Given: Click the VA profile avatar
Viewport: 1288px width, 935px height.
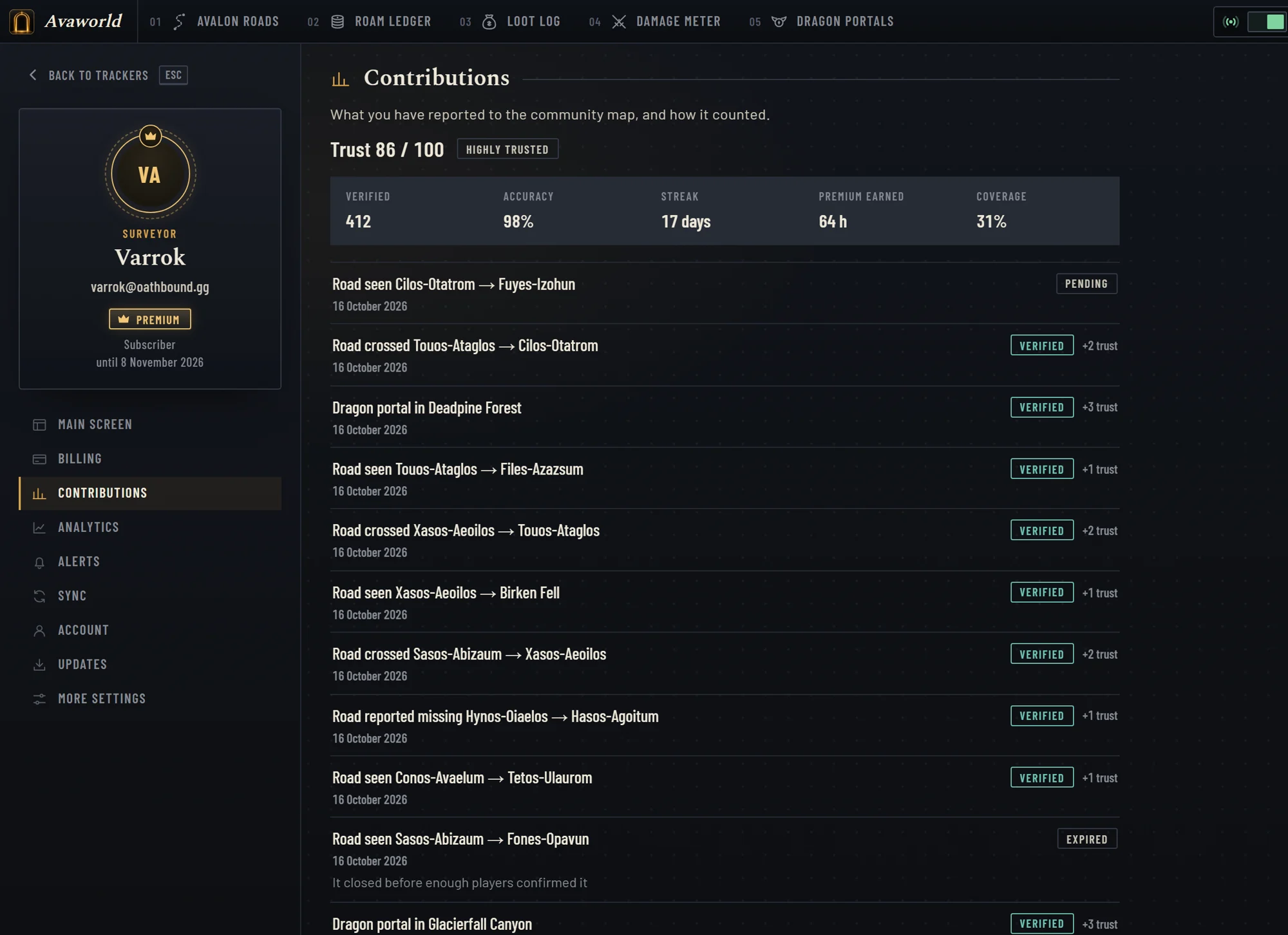Looking at the screenshot, I should [x=150, y=174].
